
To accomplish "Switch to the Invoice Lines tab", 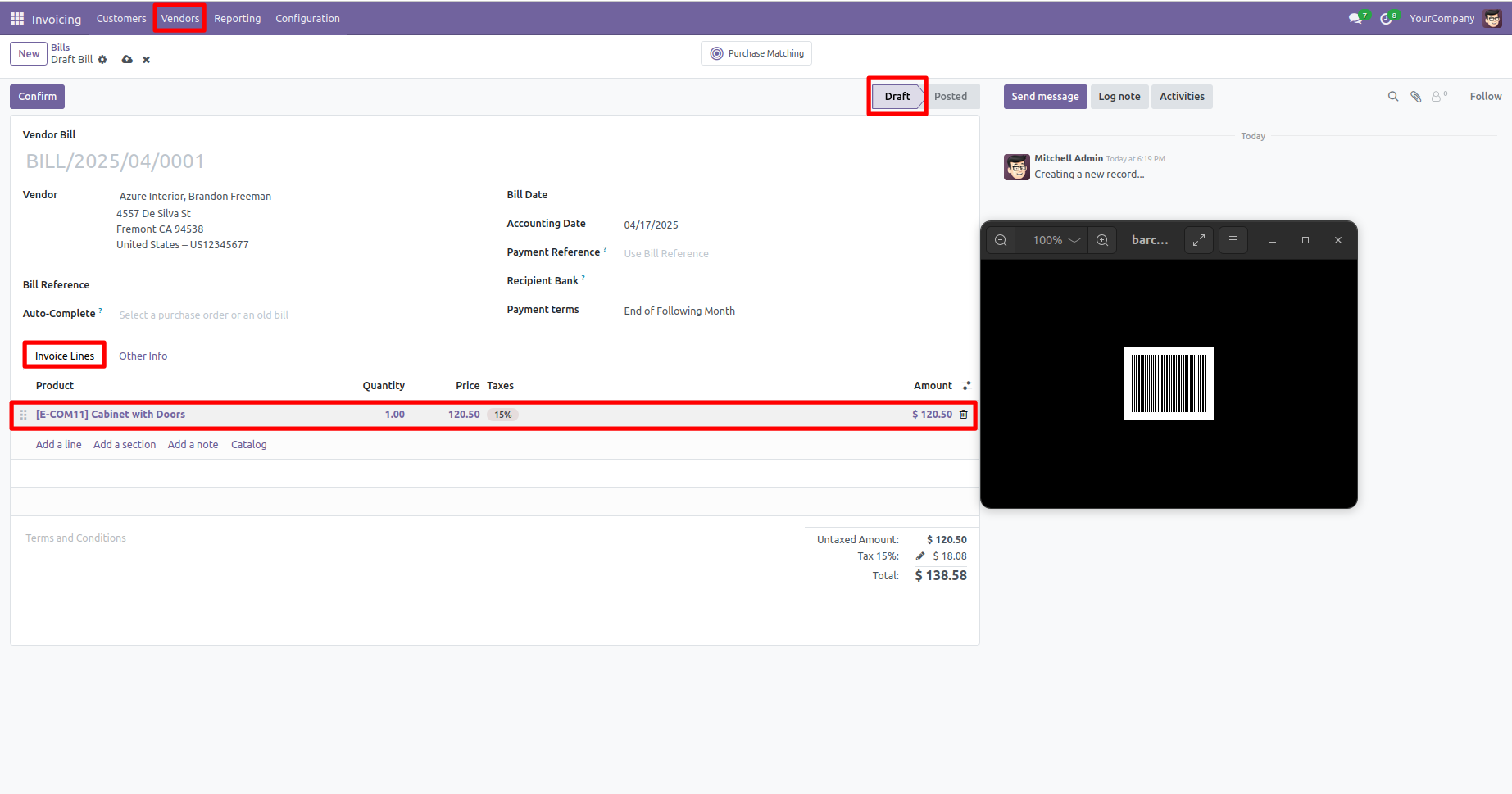I will pos(65,356).
